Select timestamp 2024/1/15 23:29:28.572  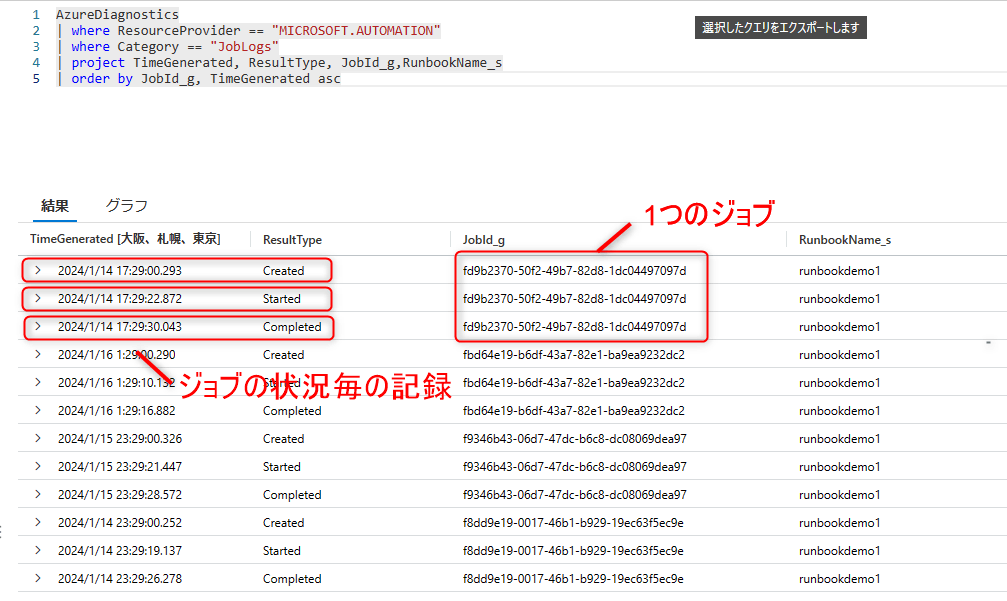[x=120, y=494]
